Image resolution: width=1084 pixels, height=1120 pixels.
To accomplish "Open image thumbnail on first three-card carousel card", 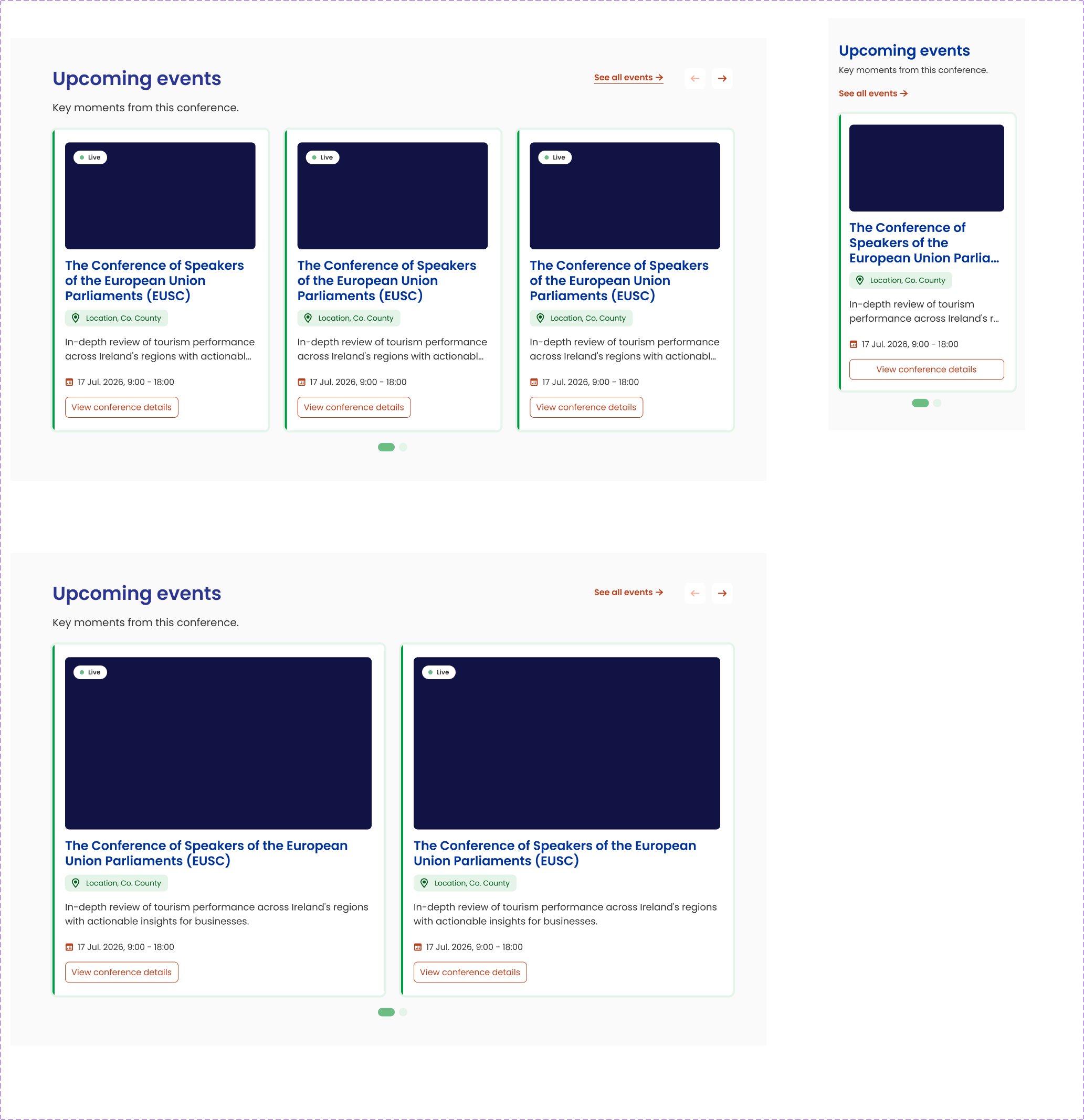I will click(160, 196).
